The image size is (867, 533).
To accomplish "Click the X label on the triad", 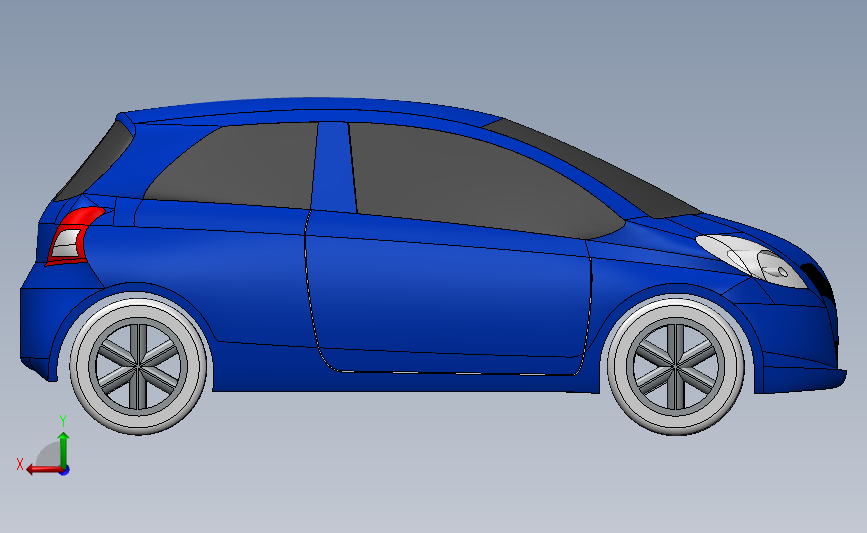I will pyautogui.click(x=20, y=464).
